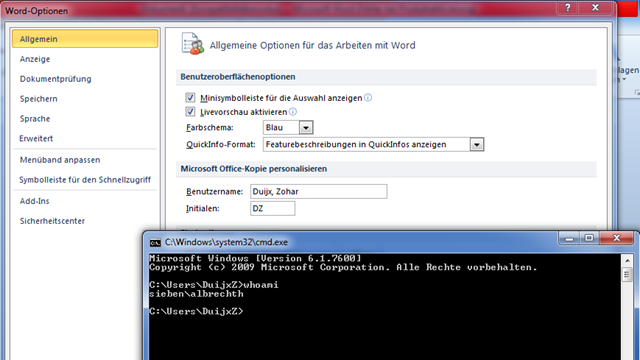Toggle Minisymbolleiste für die Auswahl anzeigen checkbox
This screenshot has height=360, width=640.
(x=190, y=98)
